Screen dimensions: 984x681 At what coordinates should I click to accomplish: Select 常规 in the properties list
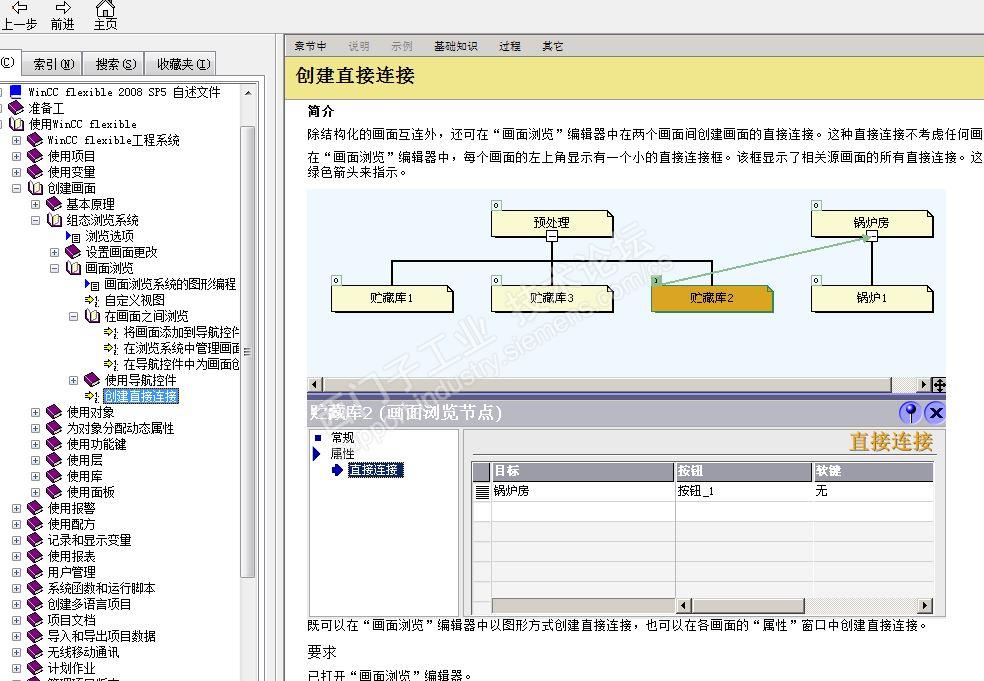[x=342, y=437]
